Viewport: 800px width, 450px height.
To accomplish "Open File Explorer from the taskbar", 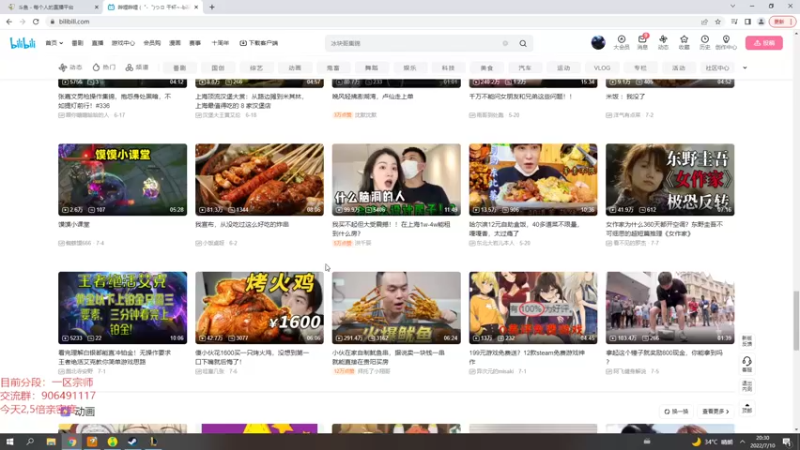I will (51, 442).
